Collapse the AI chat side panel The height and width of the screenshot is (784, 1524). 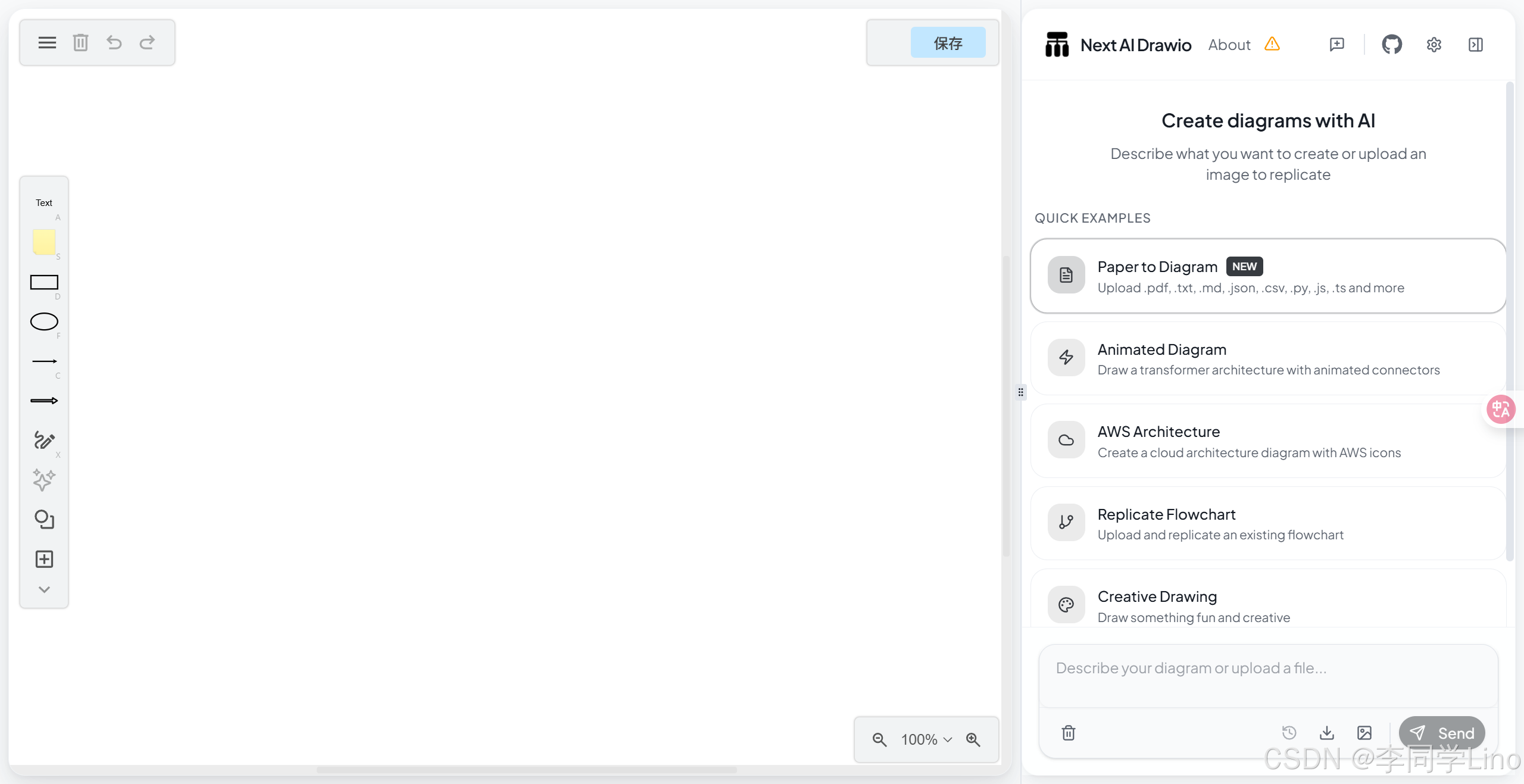point(1475,45)
